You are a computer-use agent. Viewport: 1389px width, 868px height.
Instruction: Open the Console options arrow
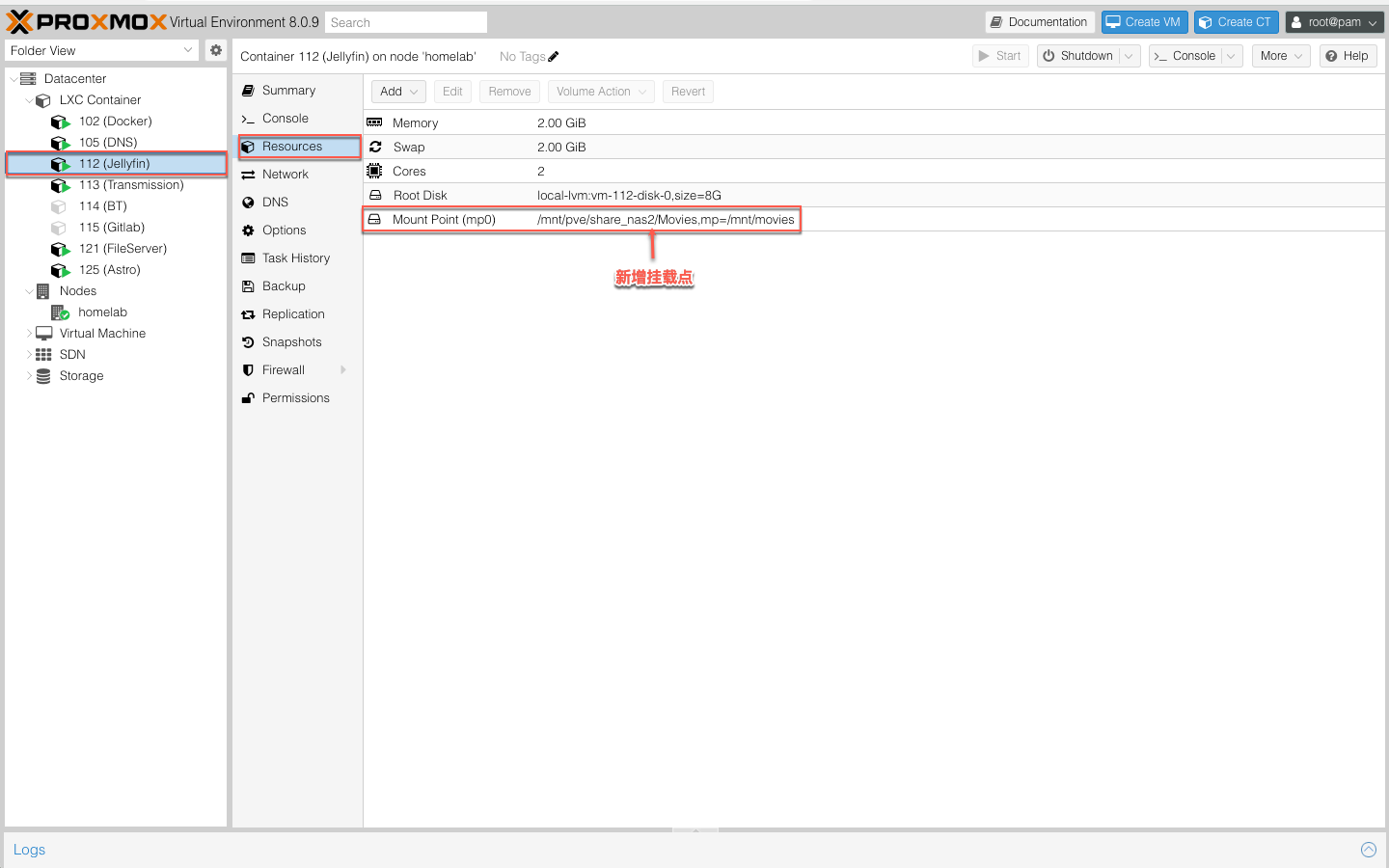pos(1231,56)
